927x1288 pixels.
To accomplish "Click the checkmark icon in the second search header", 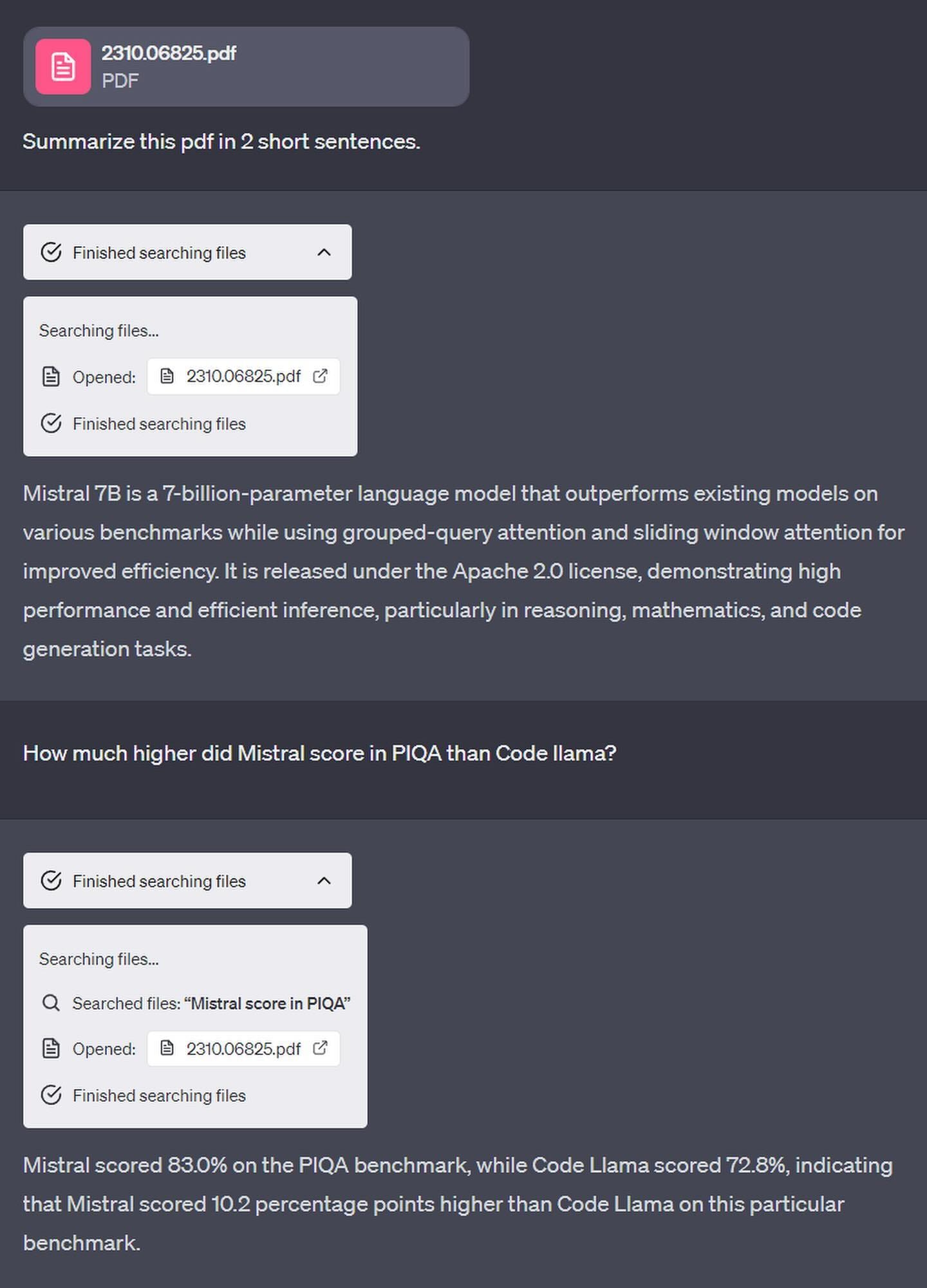I will pyautogui.click(x=52, y=880).
